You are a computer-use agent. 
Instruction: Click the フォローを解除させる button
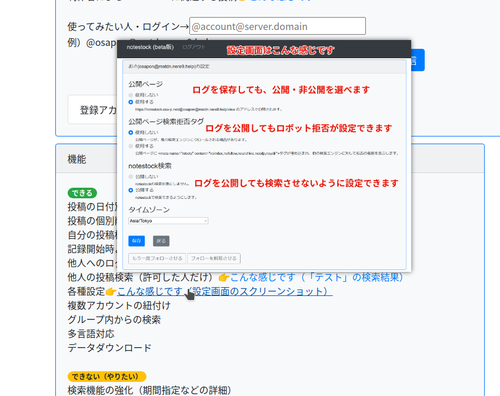click(x=214, y=258)
